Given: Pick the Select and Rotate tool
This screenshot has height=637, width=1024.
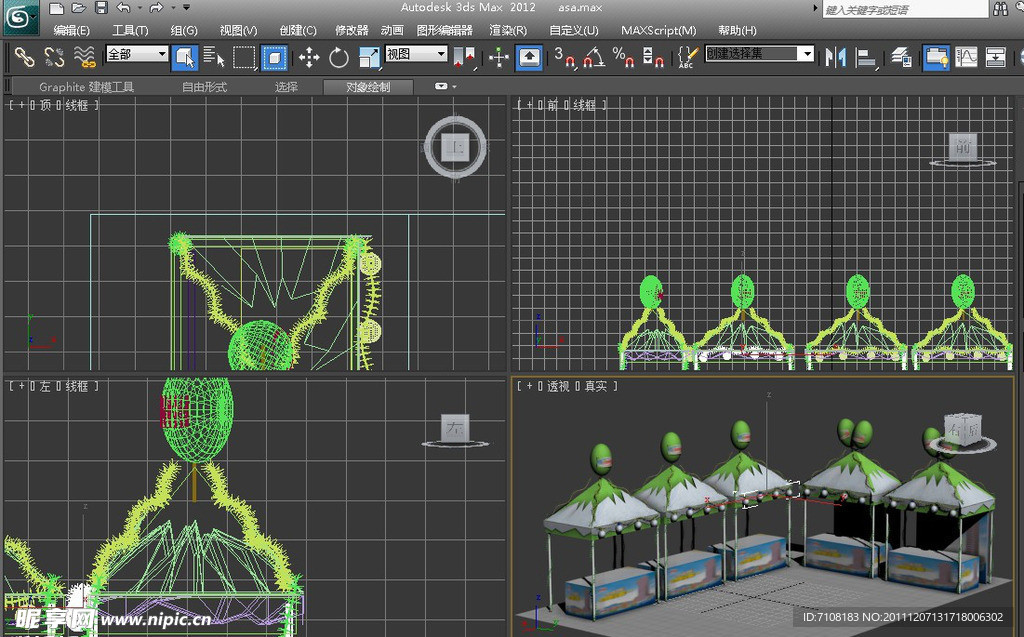Looking at the screenshot, I should tap(339, 57).
